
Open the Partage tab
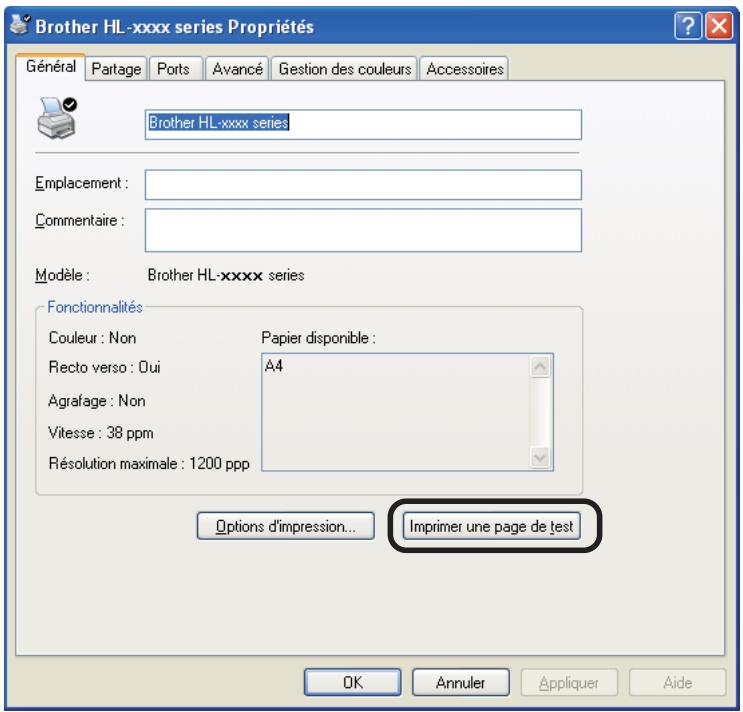coord(116,69)
